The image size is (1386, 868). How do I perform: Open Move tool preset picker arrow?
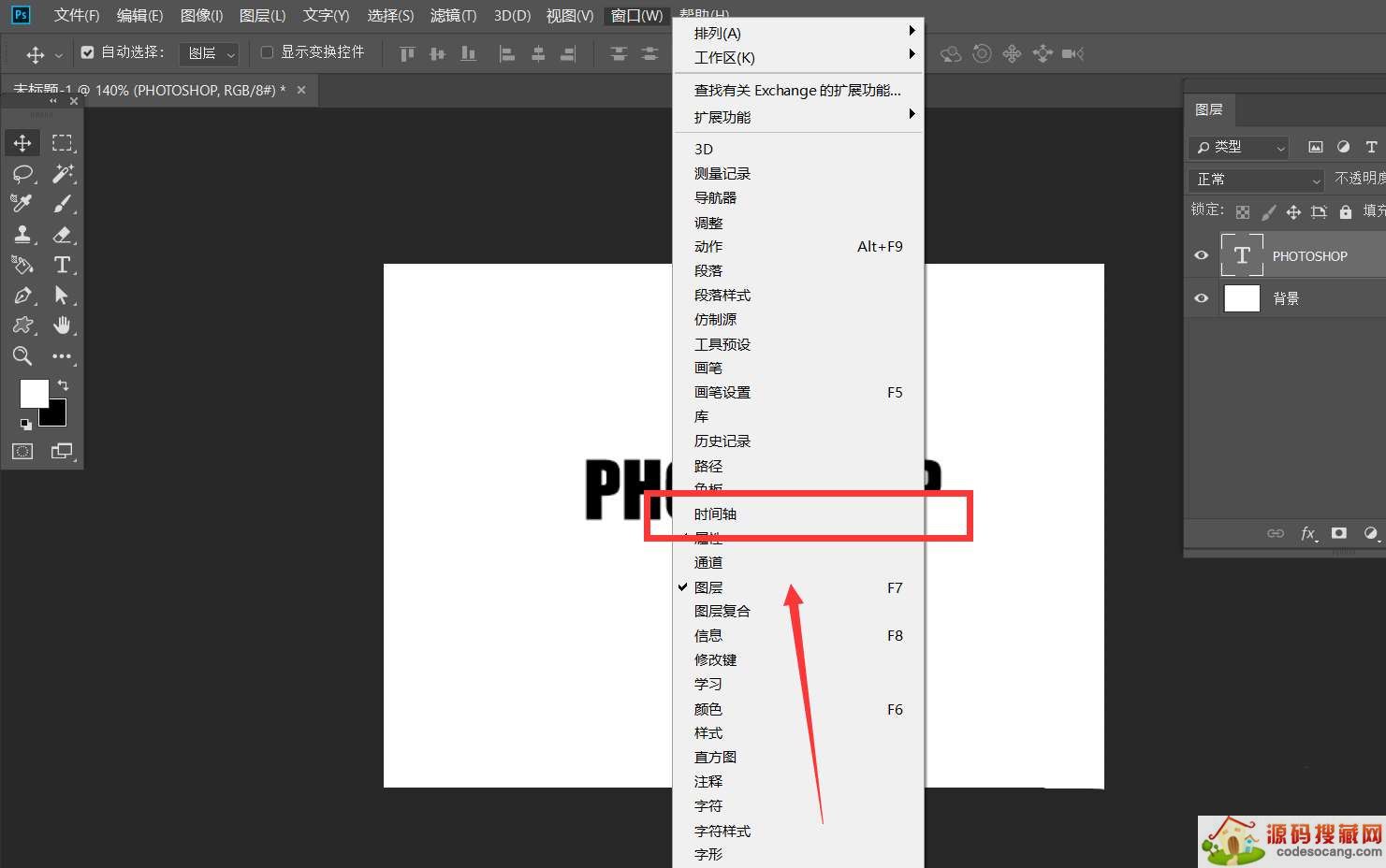[x=59, y=55]
